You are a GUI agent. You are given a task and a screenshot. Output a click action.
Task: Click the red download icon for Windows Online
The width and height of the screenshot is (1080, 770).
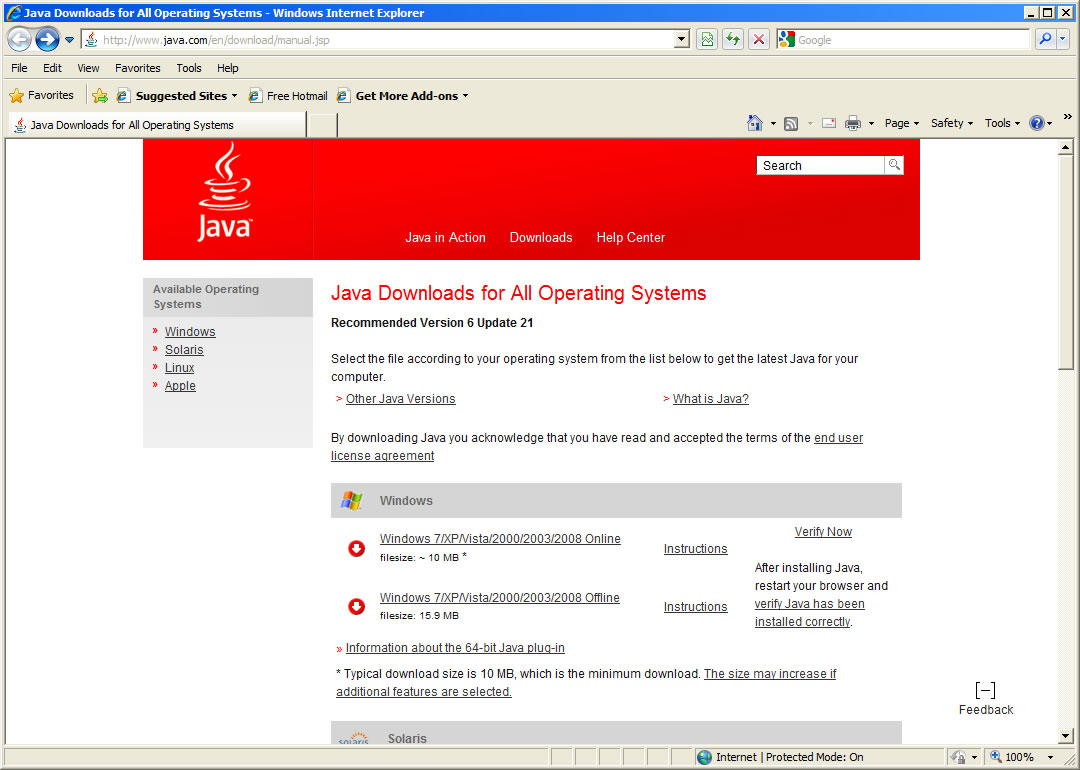pos(356,548)
